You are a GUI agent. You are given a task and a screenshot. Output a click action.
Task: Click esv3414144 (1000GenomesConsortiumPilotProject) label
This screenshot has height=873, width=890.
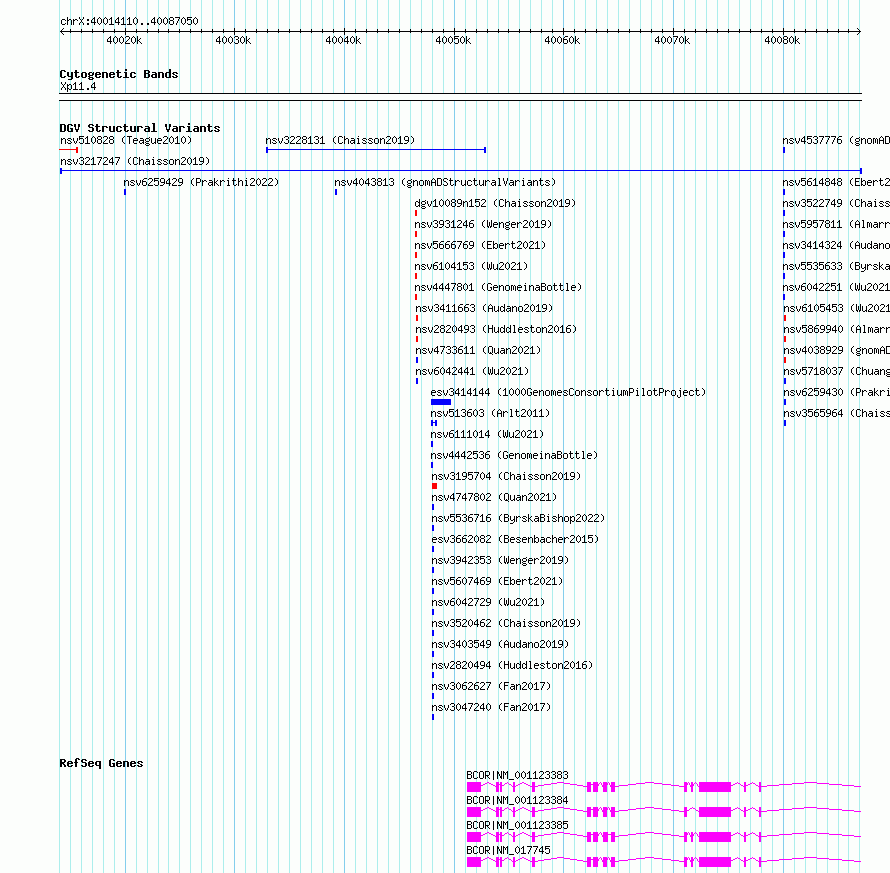(x=568, y=392)
